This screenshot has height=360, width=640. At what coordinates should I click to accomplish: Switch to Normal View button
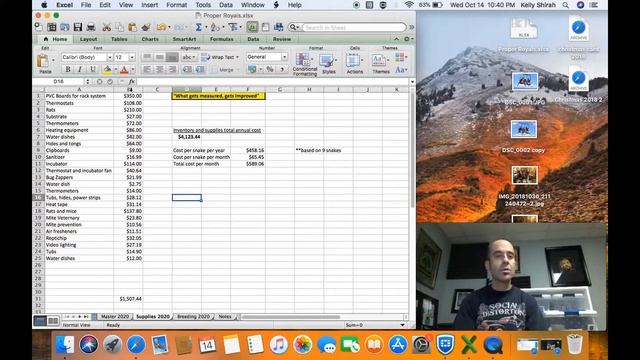tap(40, 321)
